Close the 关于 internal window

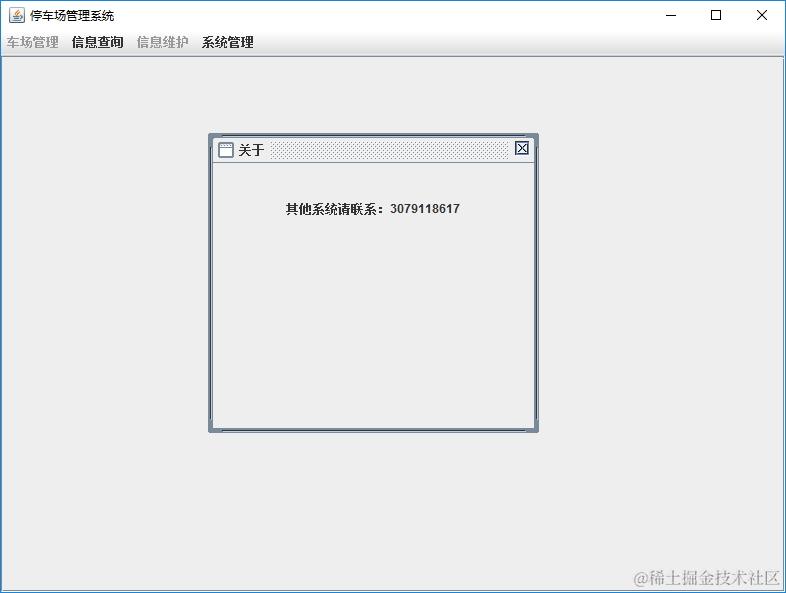[x=522, y=148]
